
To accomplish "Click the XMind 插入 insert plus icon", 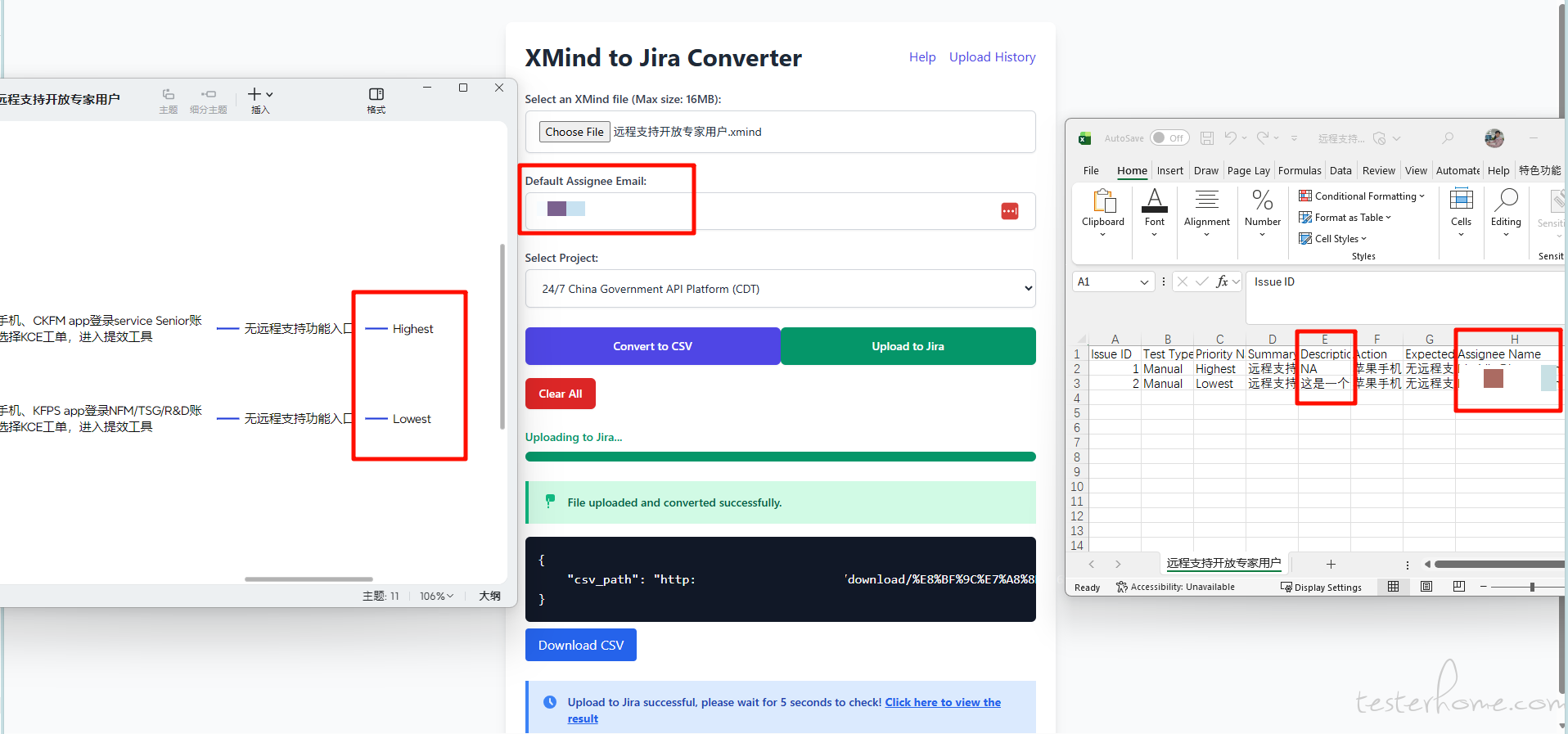I will [x=255, y=95].
